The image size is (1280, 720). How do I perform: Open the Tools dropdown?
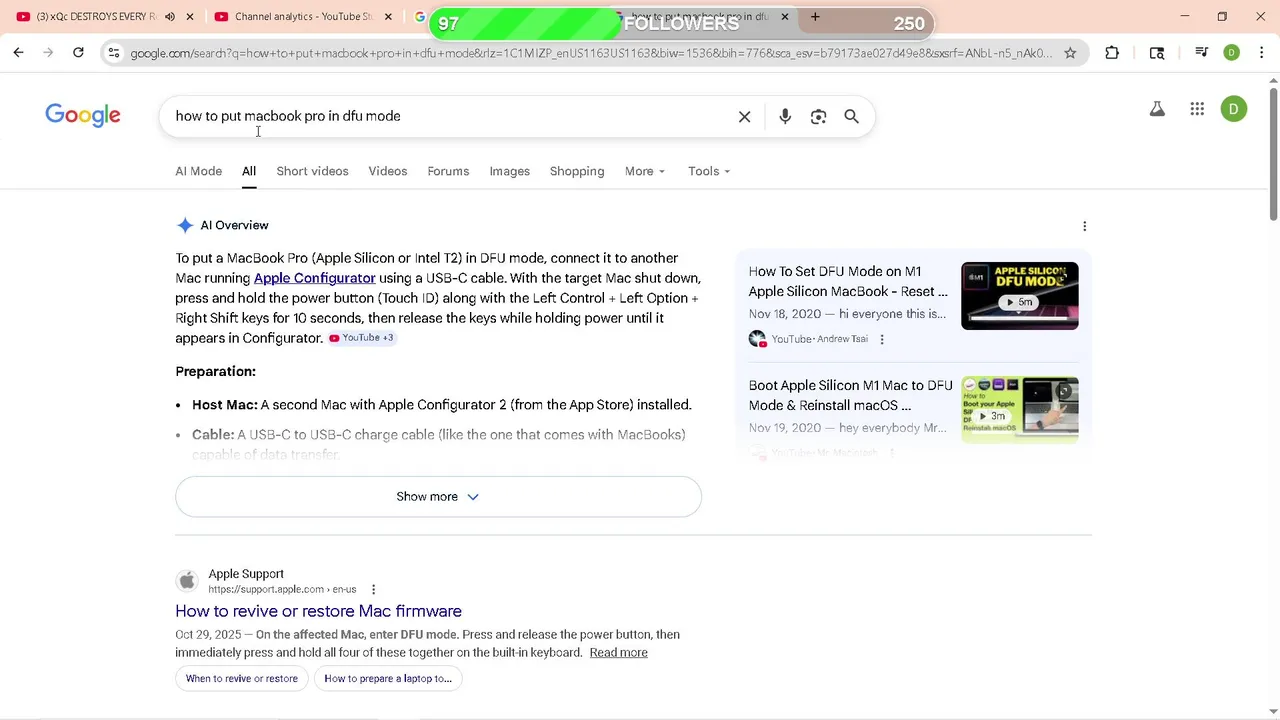pos(709,171)
